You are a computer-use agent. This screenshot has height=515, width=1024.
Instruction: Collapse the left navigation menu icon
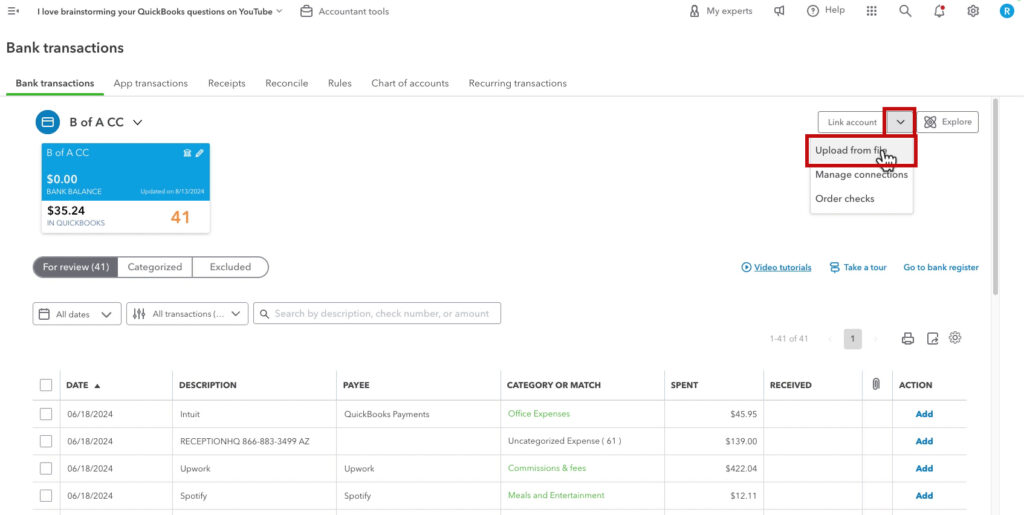tap(13, 11)
